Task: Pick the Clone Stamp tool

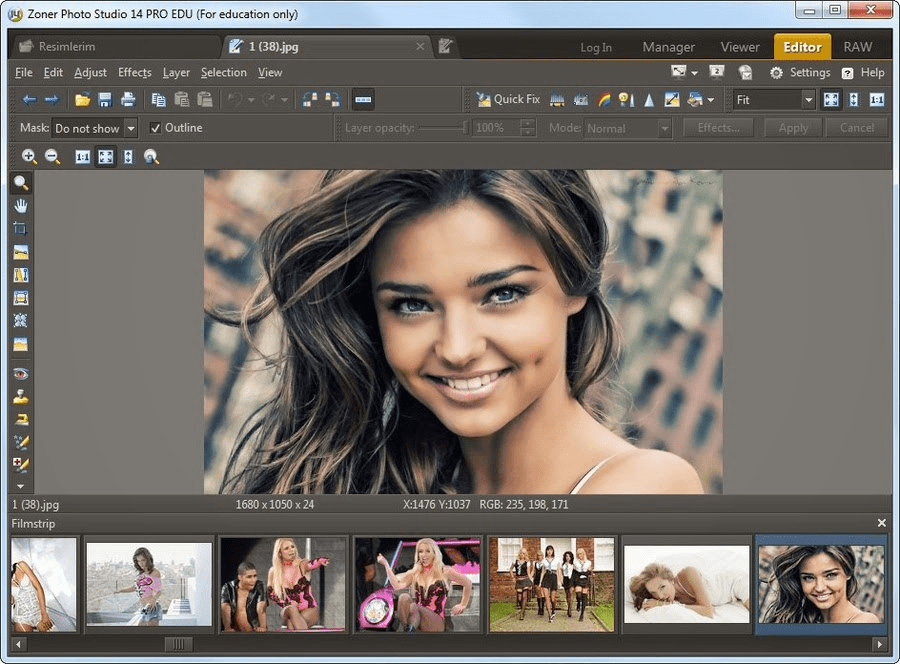Action: [x=20, y=396]
